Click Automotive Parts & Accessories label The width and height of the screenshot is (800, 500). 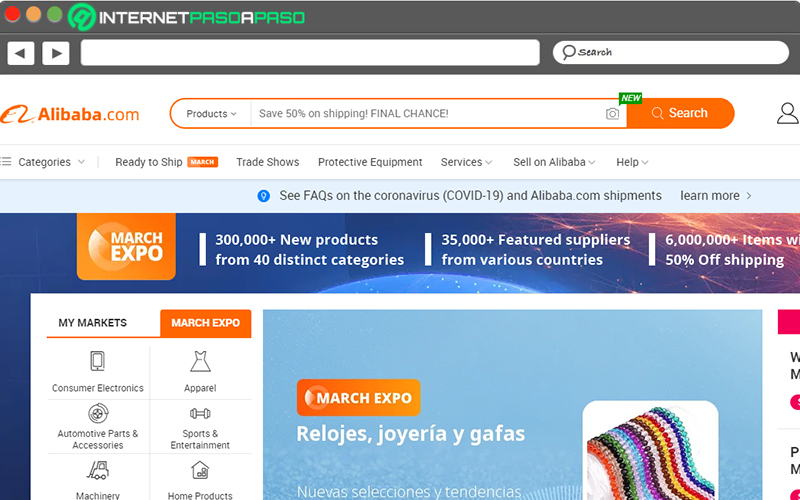97,439
